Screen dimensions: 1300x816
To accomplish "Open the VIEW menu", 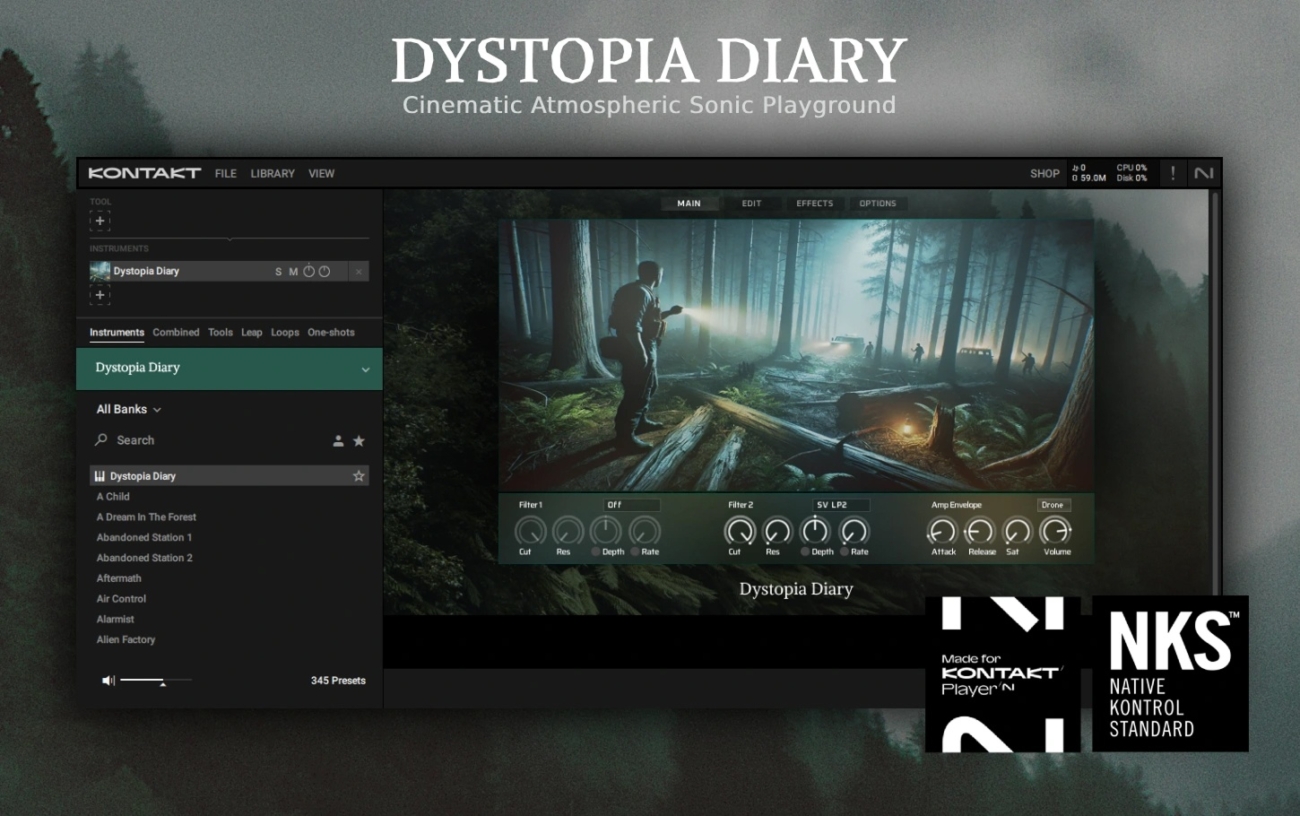I will coord(321,174).
